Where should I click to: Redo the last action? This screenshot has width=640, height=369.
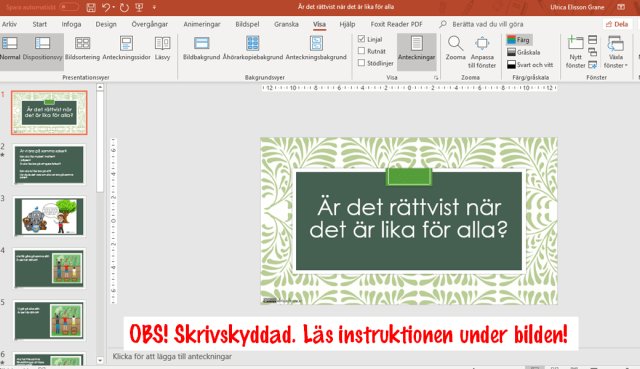(124, 7)
